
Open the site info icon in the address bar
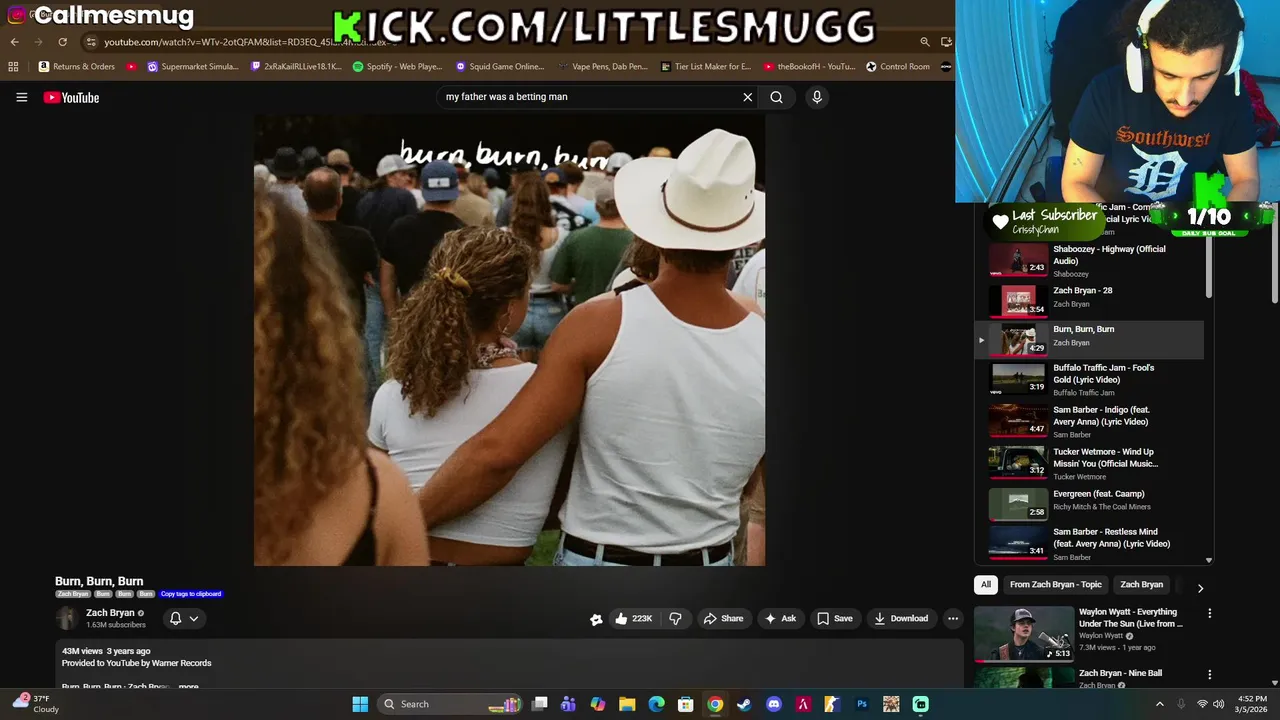click(91, 42)
